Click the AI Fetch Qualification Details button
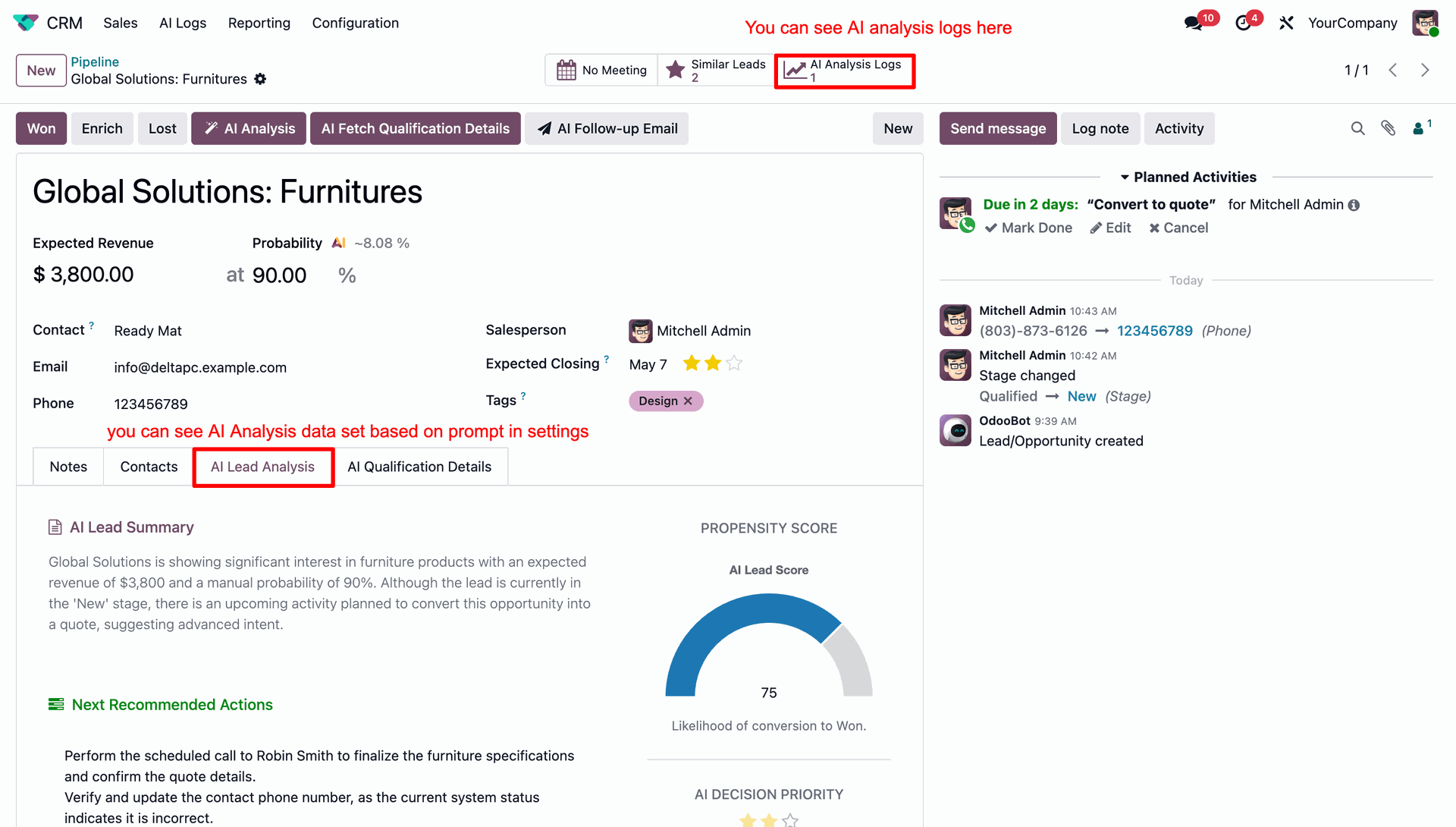Viewport: 1456px width, 827px height. (415, 128)
